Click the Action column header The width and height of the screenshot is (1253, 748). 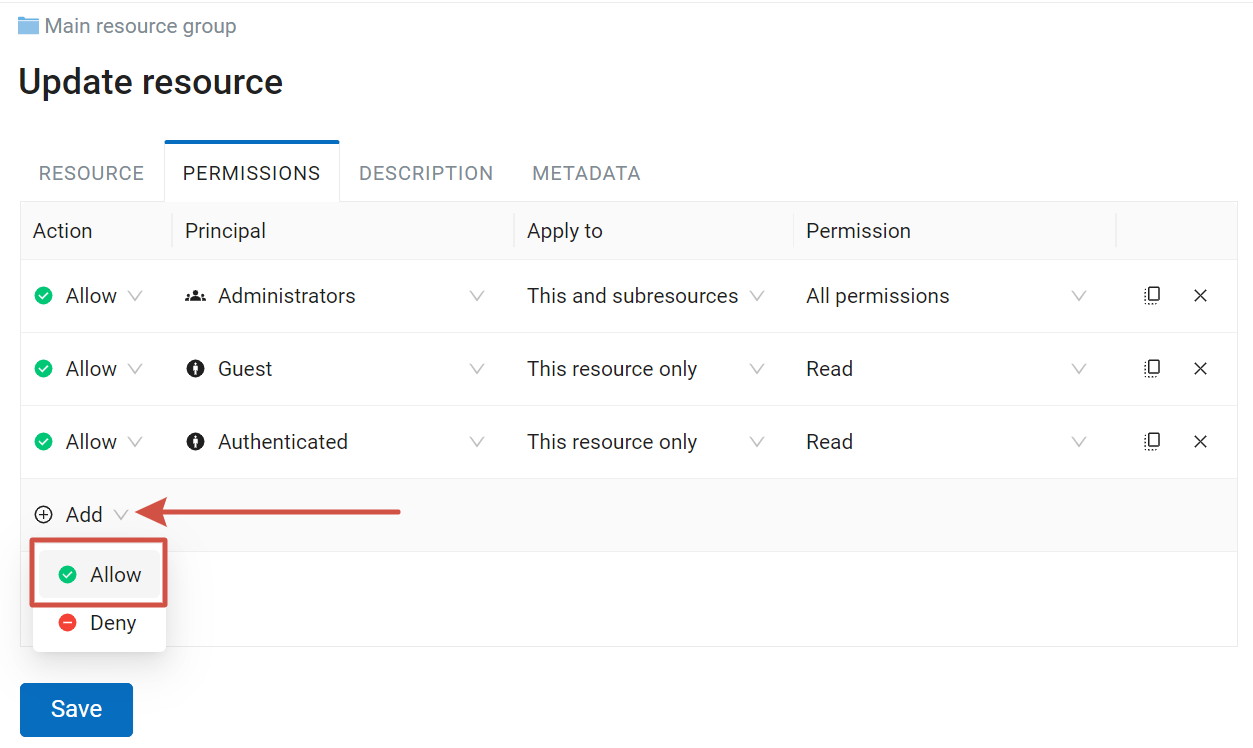click(63, 231)
